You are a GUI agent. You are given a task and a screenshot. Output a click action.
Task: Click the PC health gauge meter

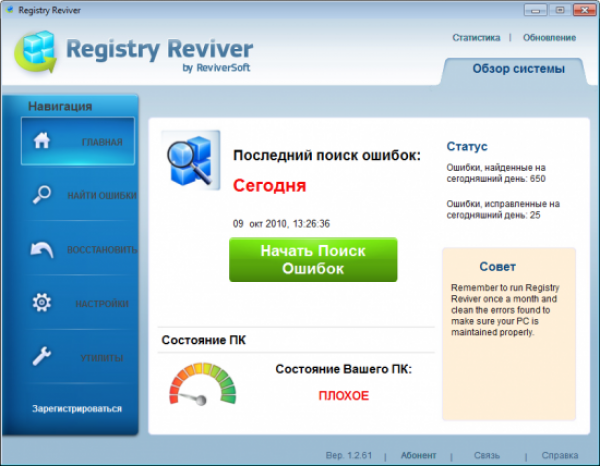click(203, 384)
